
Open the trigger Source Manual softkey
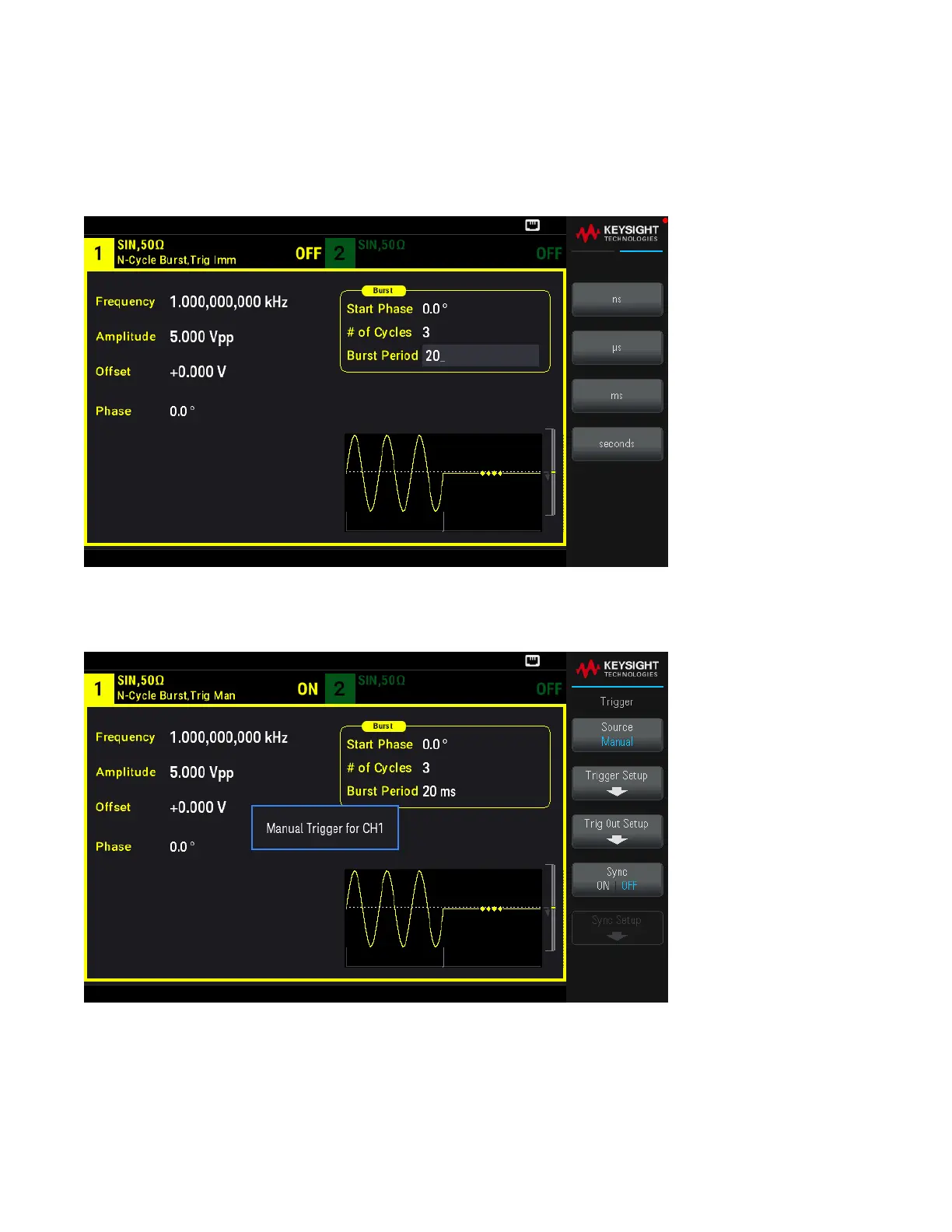coord(617,735)
